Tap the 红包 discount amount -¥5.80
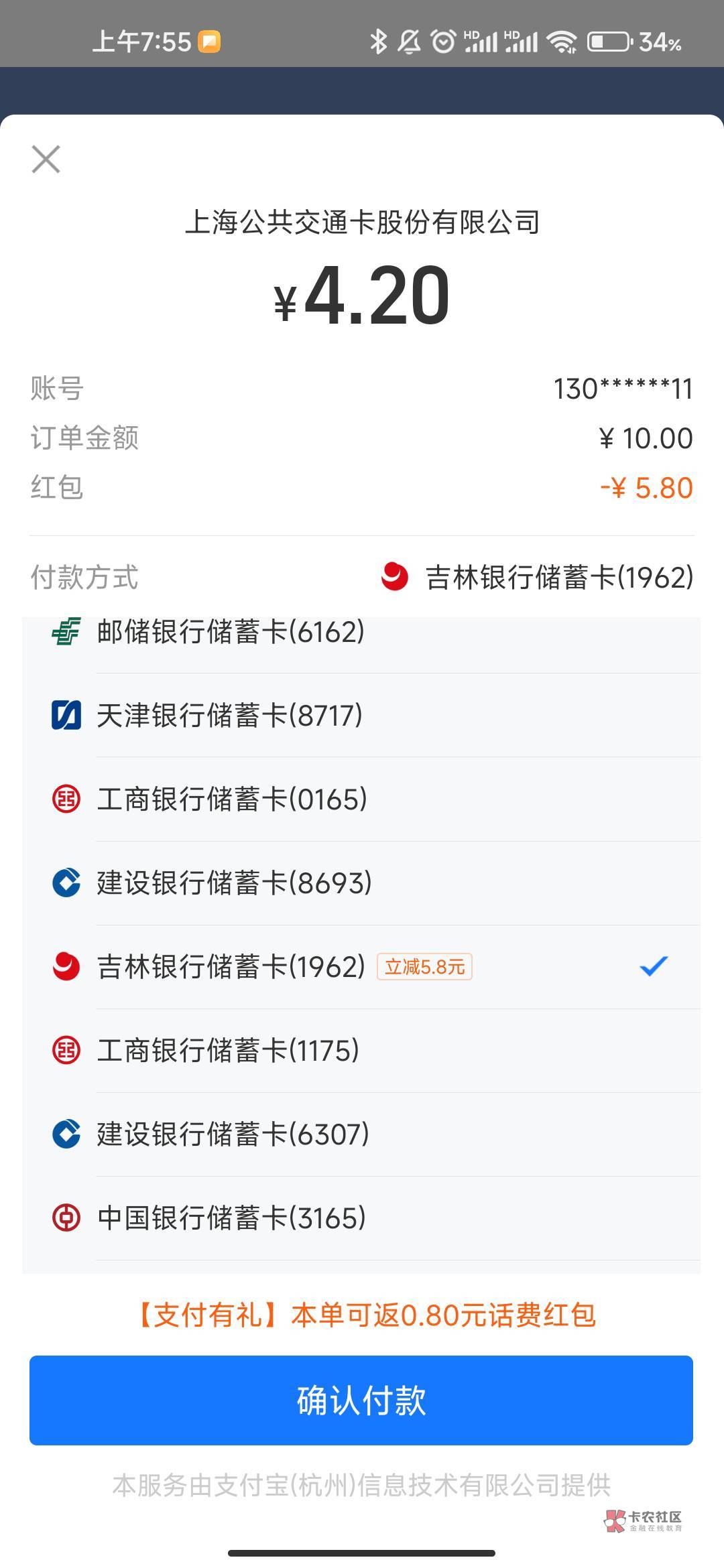 646,488
